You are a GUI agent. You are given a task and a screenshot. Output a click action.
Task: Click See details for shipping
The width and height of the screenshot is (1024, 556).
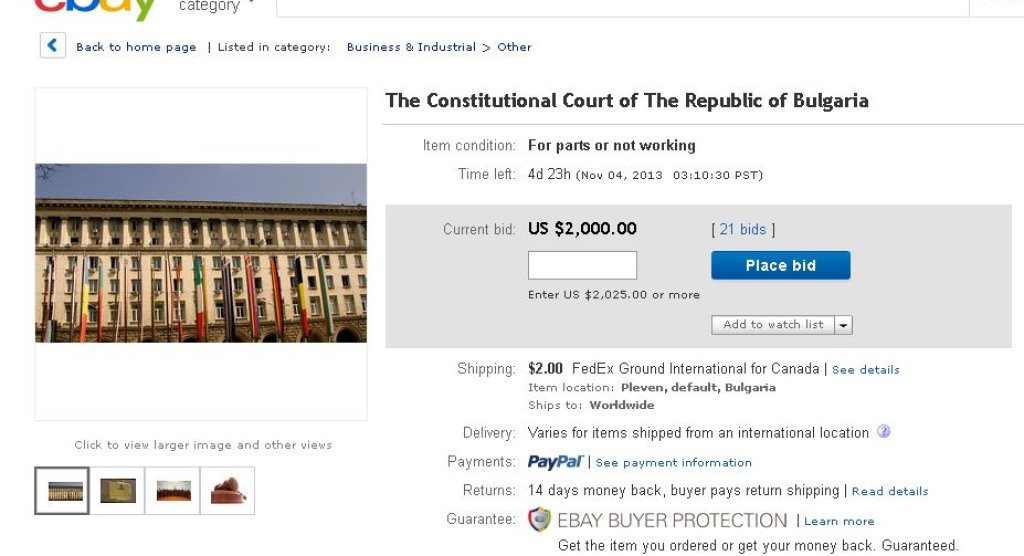point(865,370)
